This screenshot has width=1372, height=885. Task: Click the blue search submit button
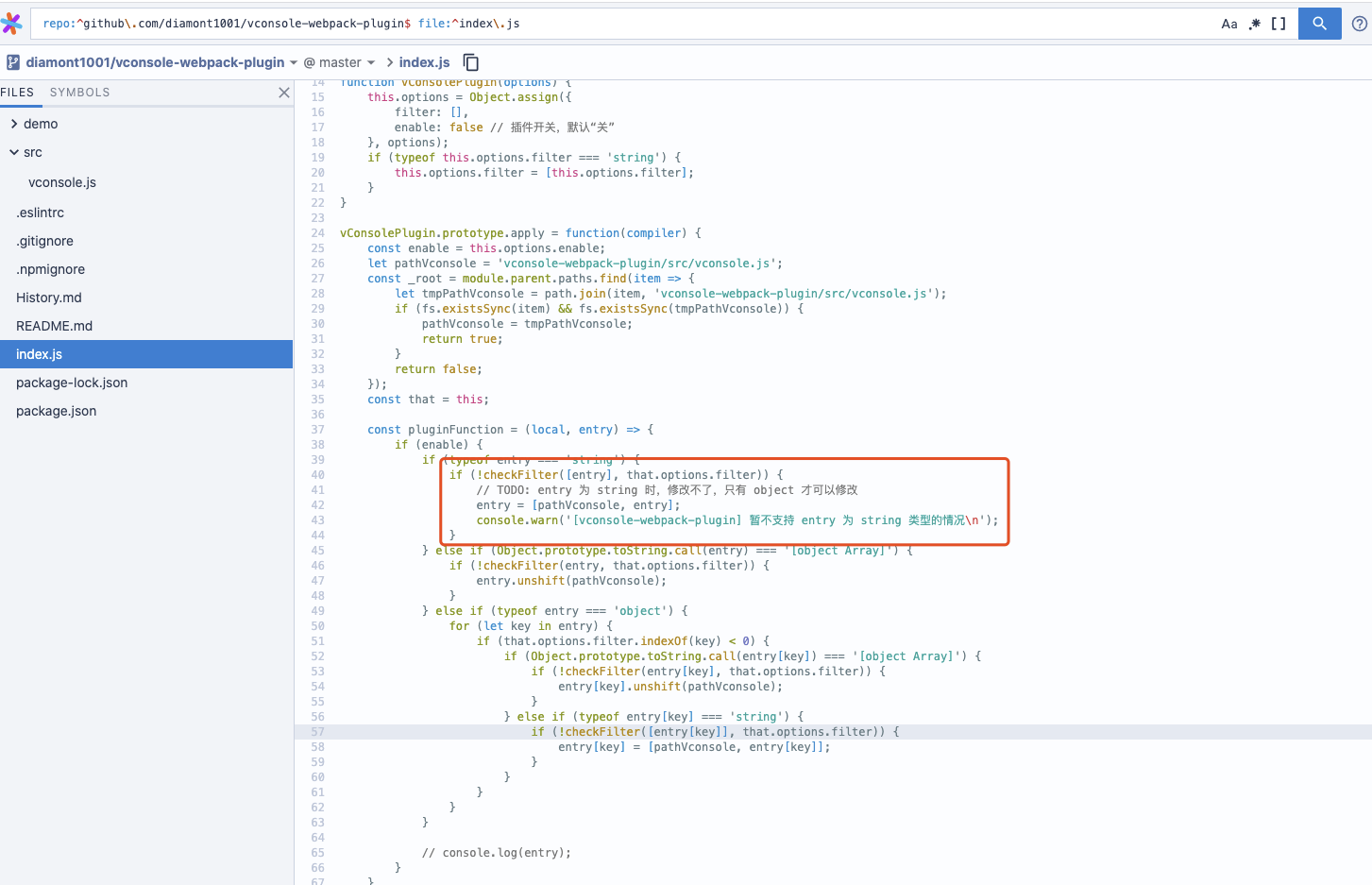click(1320, 24)
